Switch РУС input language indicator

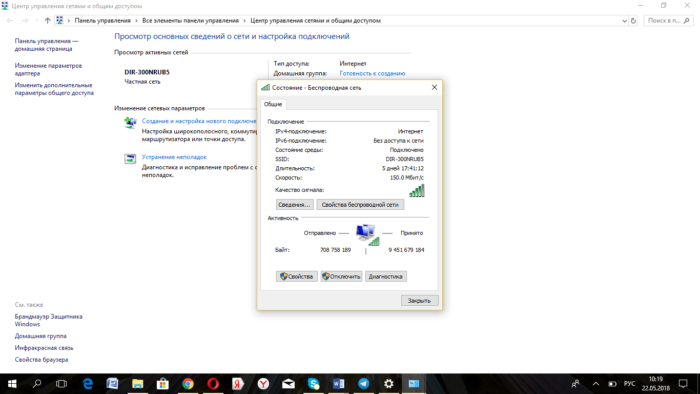[629, 384]
